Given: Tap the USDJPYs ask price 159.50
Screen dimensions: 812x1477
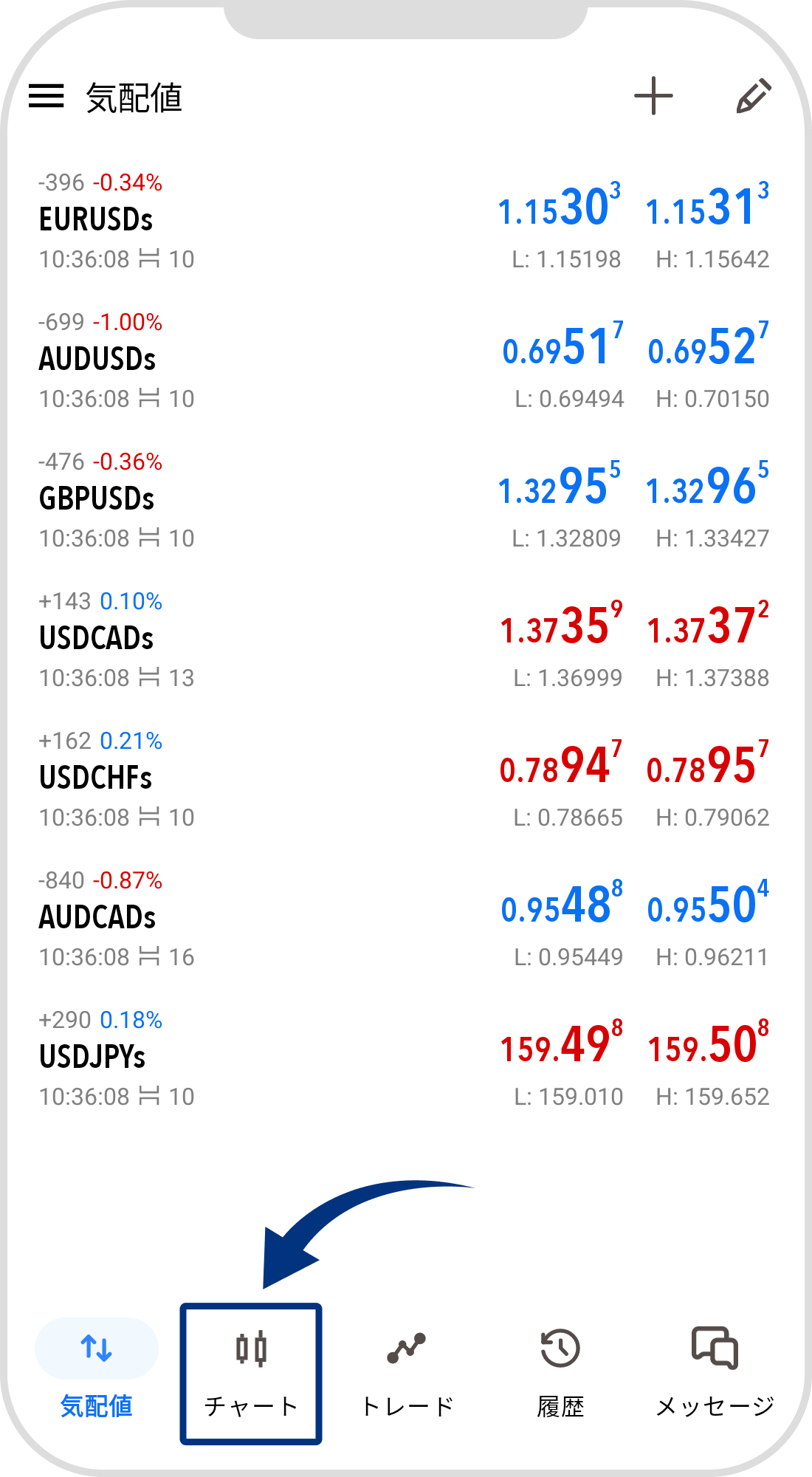Looking at the screenshot, I should (x=707, y=1045).
